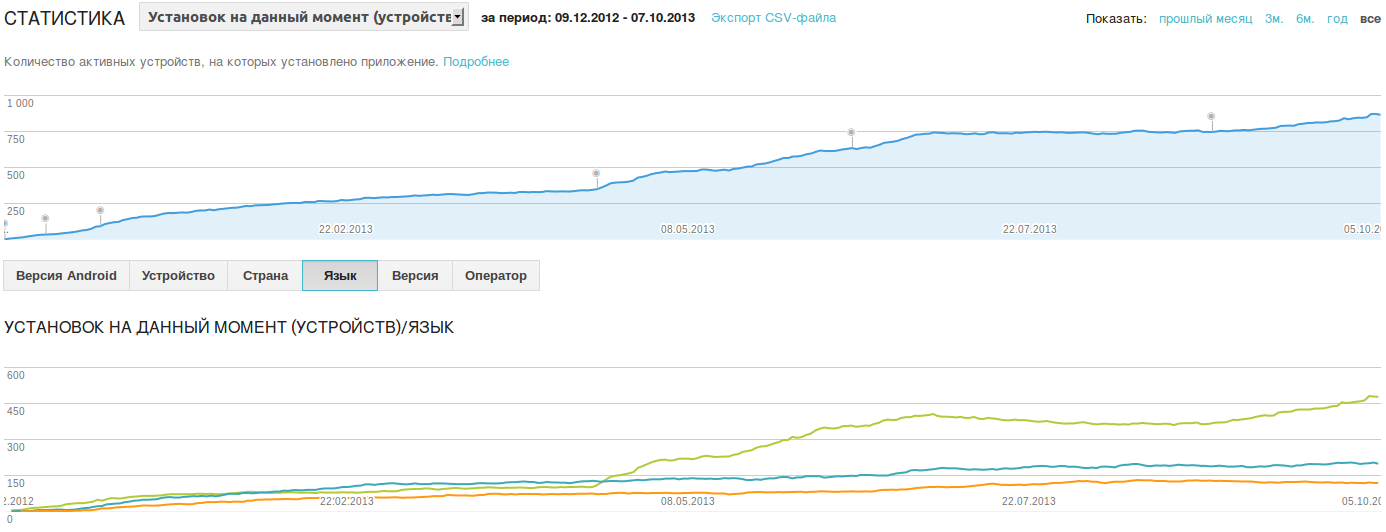Show statistics for прошлый месяц
The height and width of the screenshot is (532, 1386).
coord(1205,19)
